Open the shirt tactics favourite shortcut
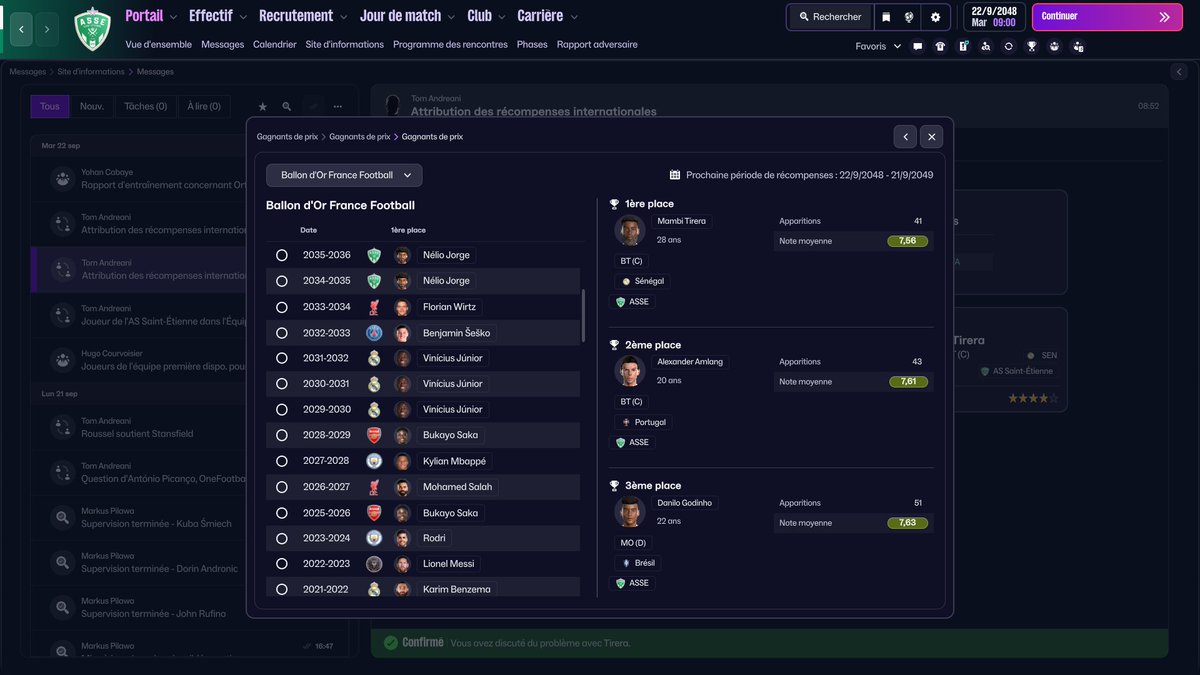The width and height of the screenshot is (1200, 675). click(940, 46)
